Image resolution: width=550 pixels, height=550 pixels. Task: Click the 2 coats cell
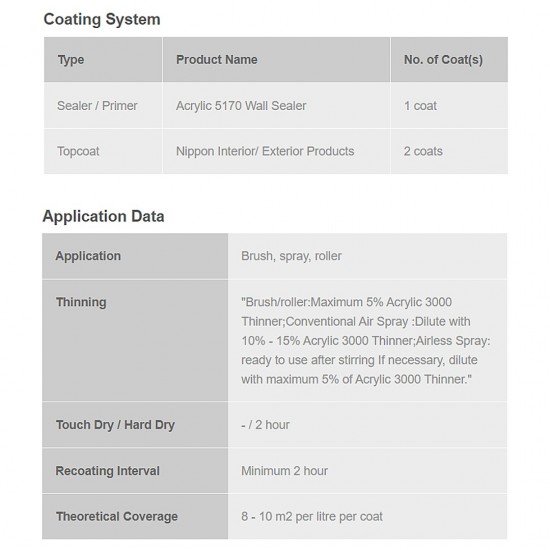pyautogui.click(x=423, y=151)
